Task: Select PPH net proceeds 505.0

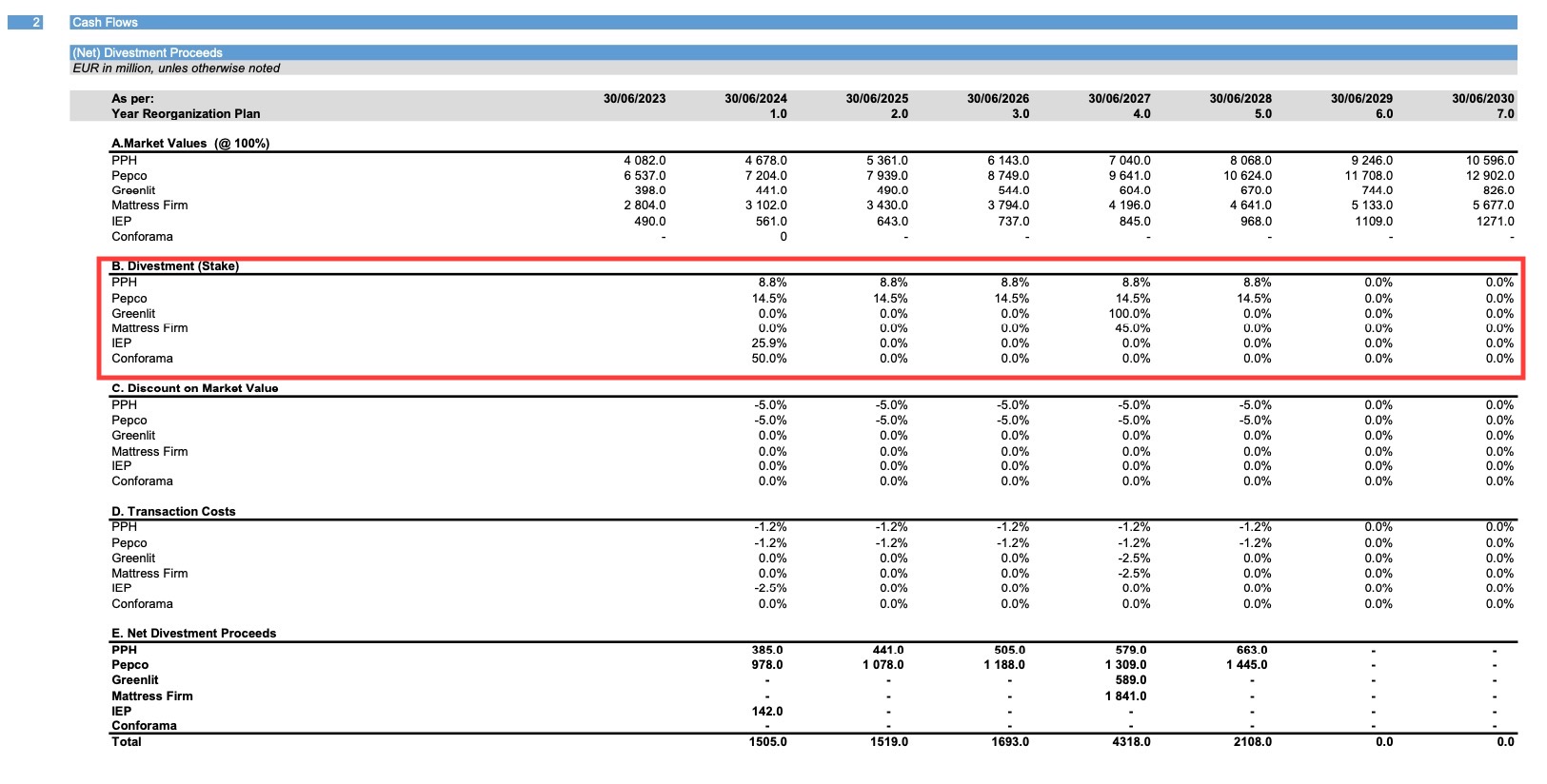Action: click(x=1010, y=650)
